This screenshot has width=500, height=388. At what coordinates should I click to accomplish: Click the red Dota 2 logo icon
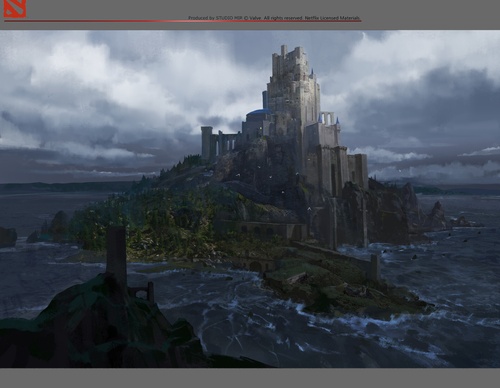click(x=15, y=9)
